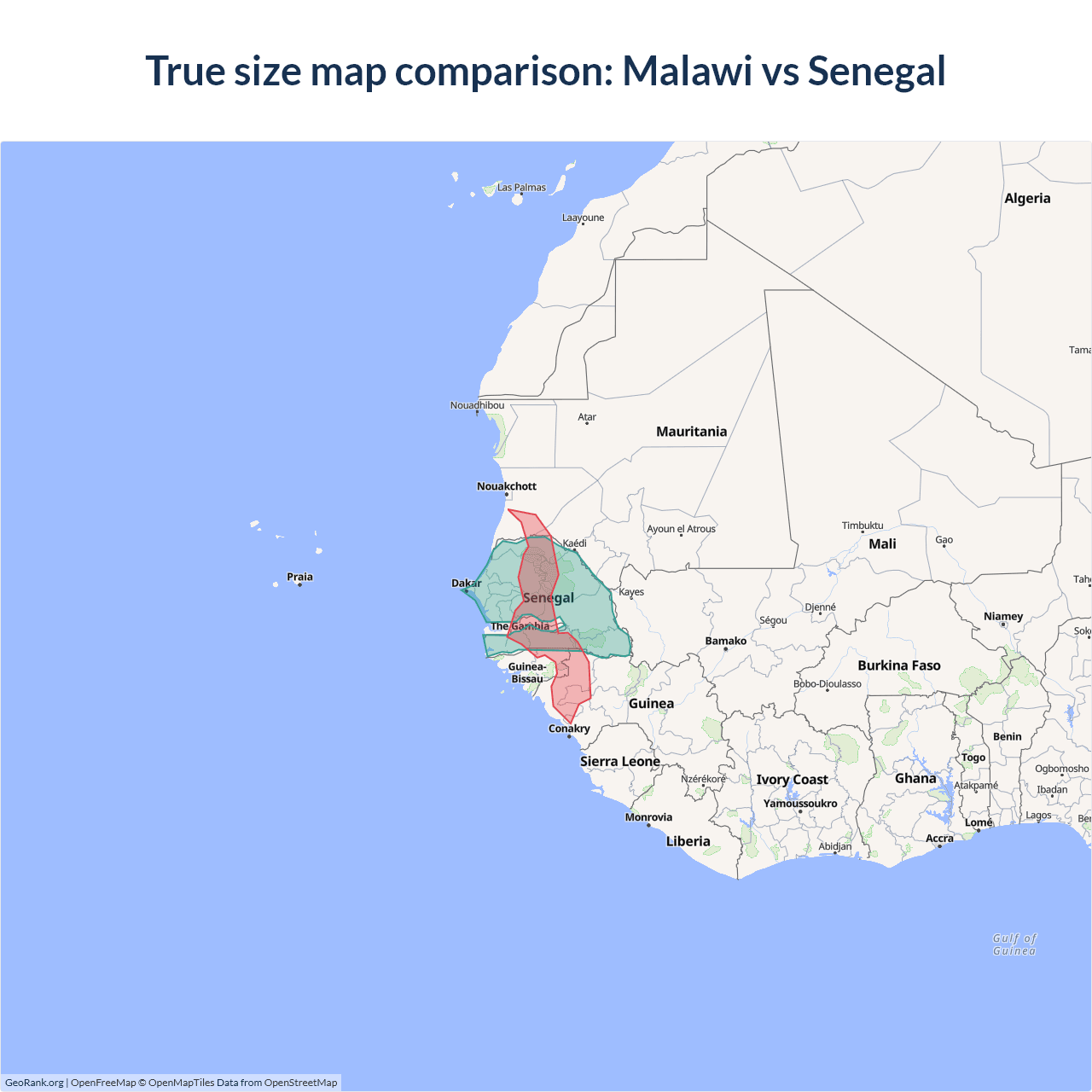
Task: Click the Praia city marker
Action: pos(299,584)
